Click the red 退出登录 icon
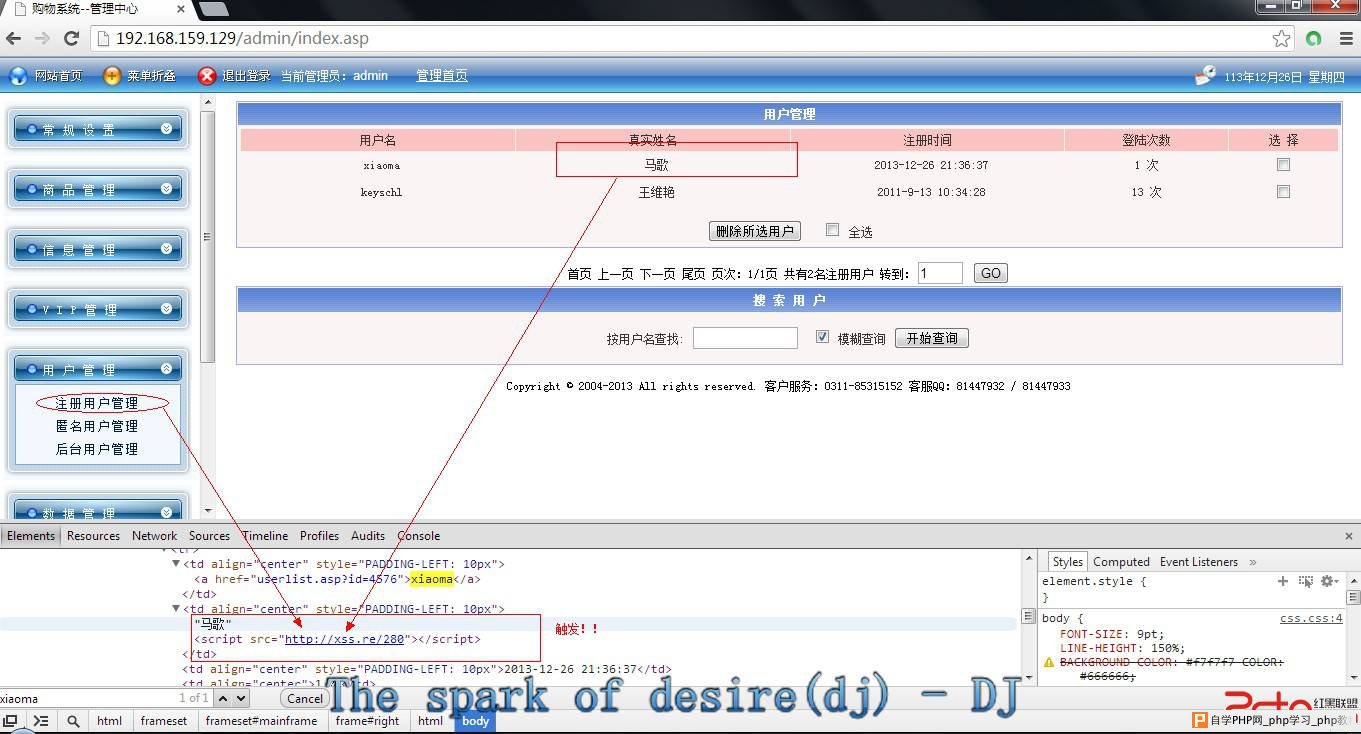Image resolution: width=1361 pixels, height=734 pixels. tap(207, 76)
